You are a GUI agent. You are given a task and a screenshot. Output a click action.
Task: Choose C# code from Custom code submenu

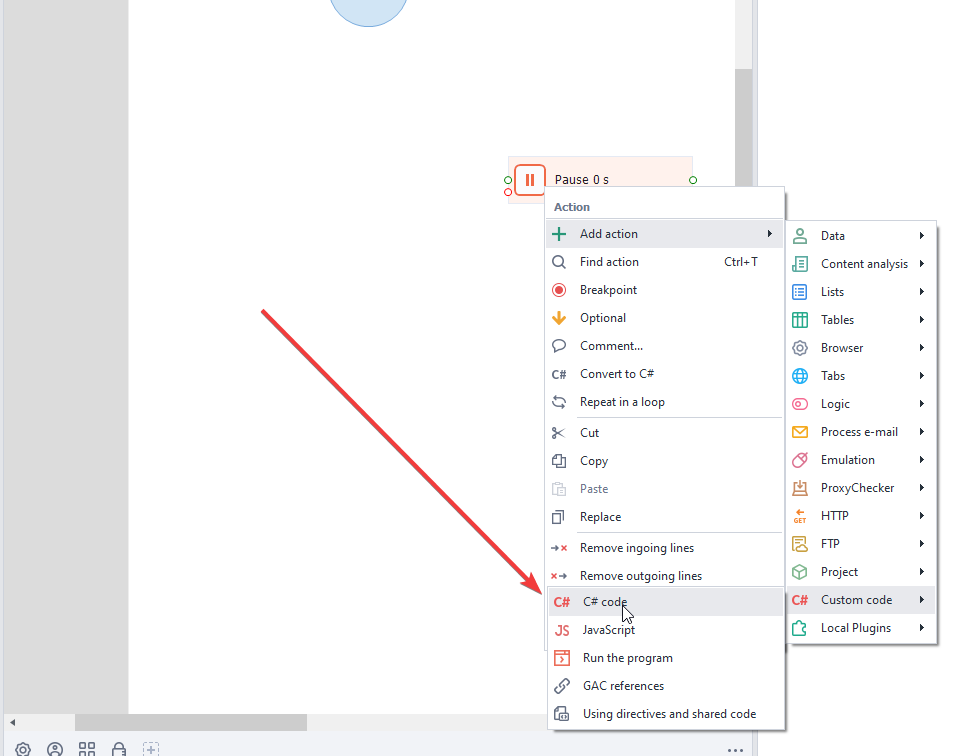click(665, 602)
